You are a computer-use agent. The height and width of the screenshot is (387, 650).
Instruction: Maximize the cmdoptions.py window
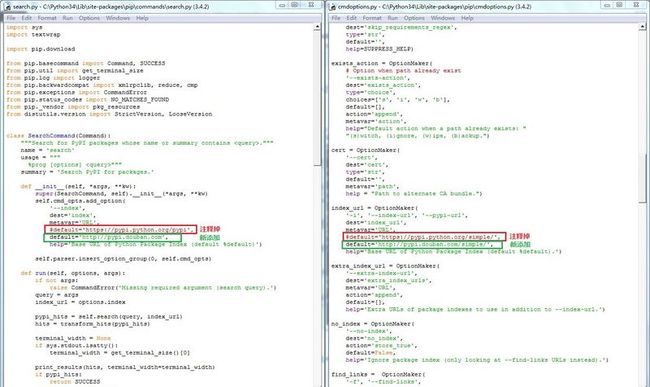(620, 5)
